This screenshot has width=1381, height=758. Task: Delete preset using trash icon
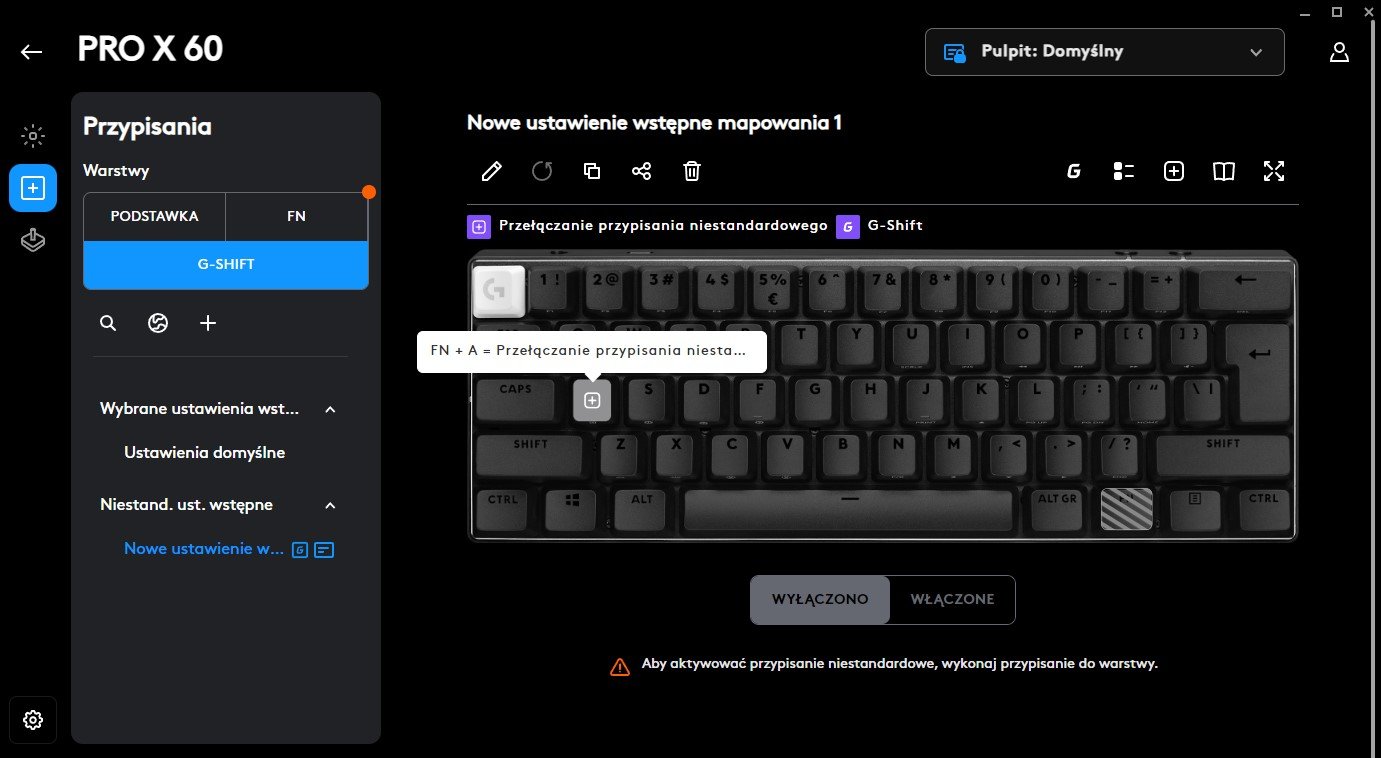691,171
